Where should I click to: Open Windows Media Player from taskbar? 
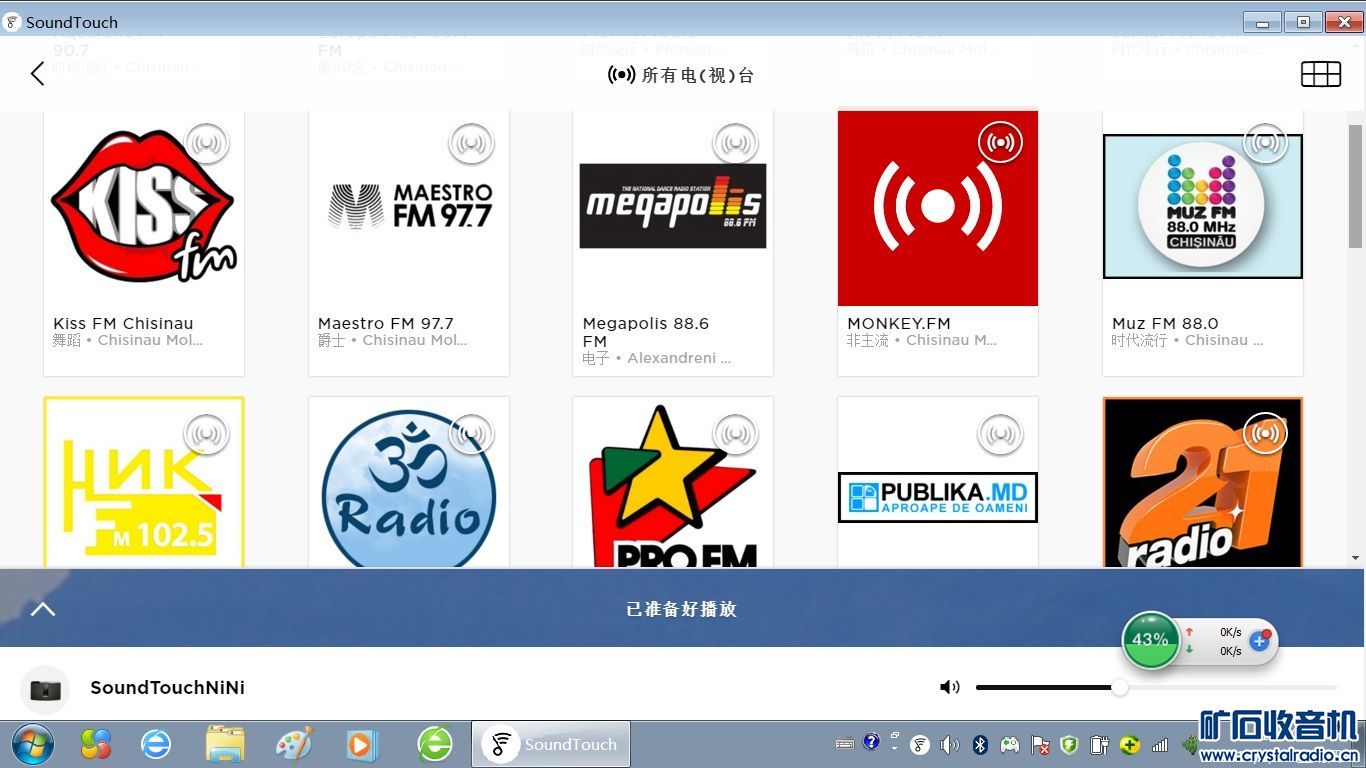pyautogui.click(x=362, y=745)
